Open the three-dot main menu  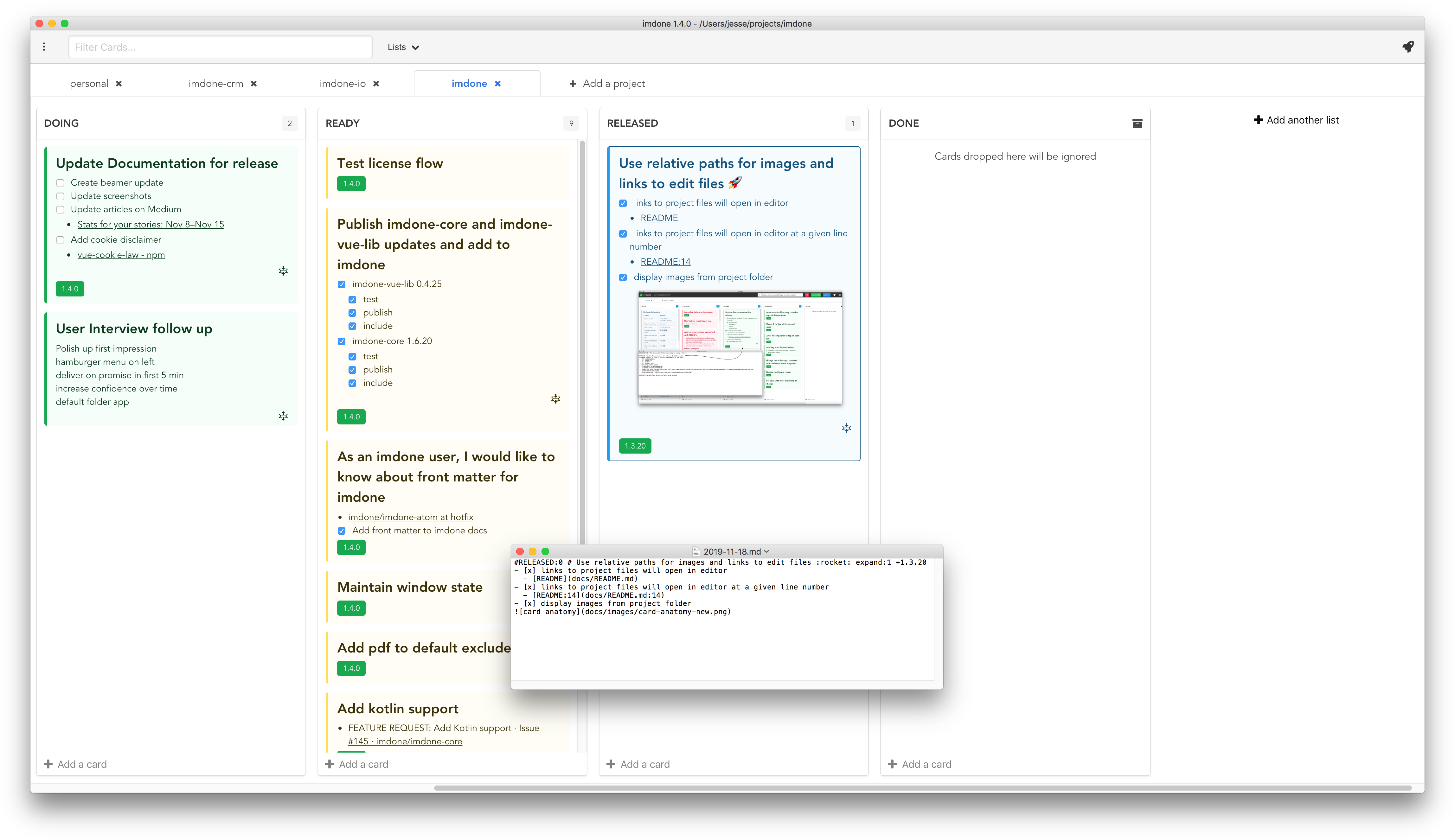pyautogui.click(x=44, y=47)
